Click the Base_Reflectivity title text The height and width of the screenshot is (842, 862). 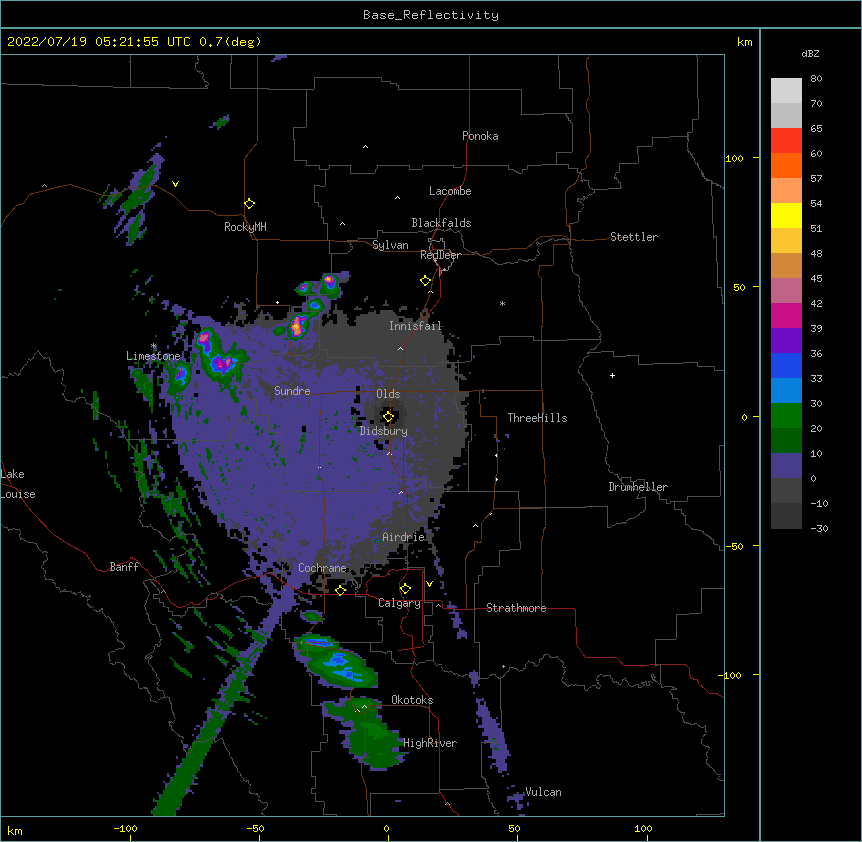point(431,15)
